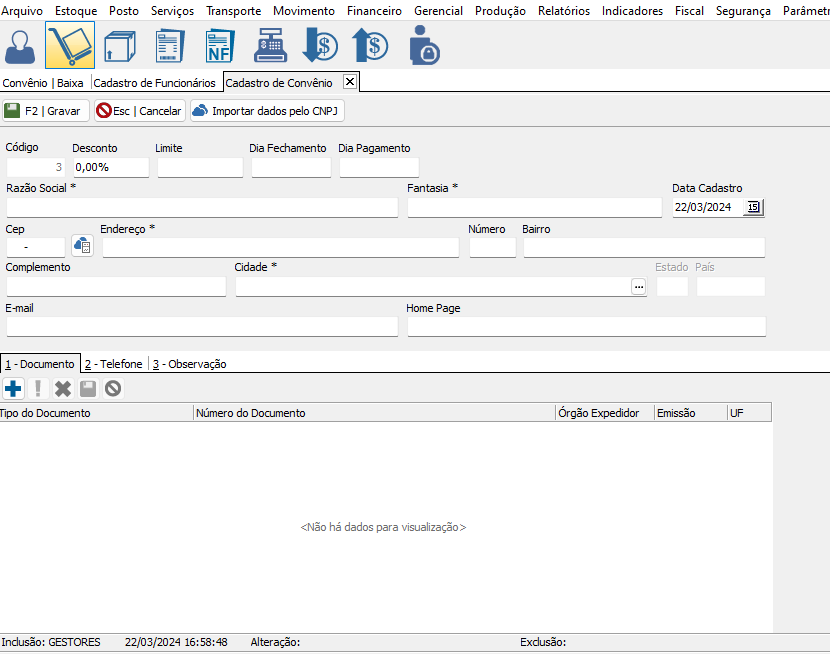Close the Cadastro de Convênio tab
830x654 pixels.
click(x=350, y=81)
